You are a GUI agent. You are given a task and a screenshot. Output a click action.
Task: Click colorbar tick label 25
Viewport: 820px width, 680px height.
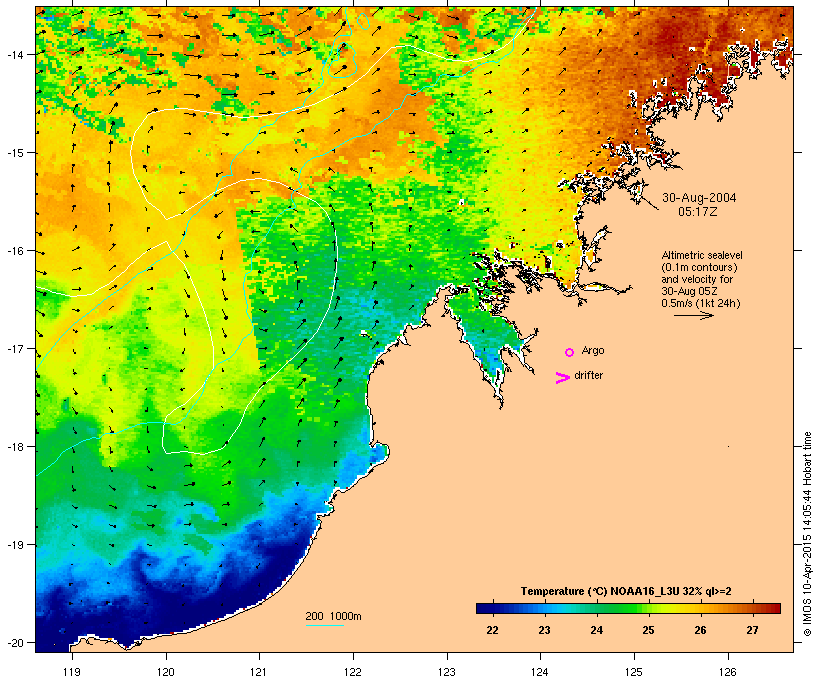648,630
